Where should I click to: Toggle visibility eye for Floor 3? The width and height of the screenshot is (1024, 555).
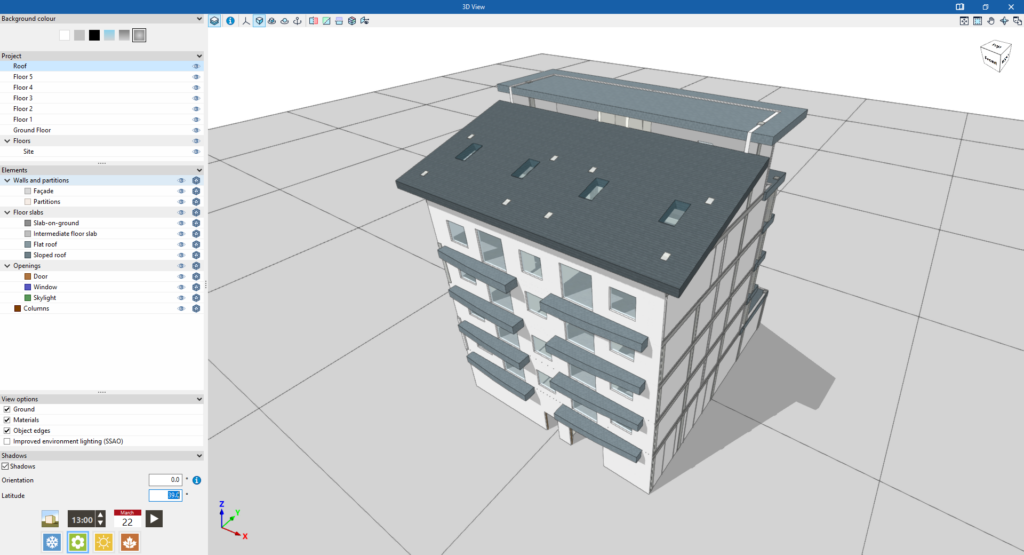pos(195,98)
